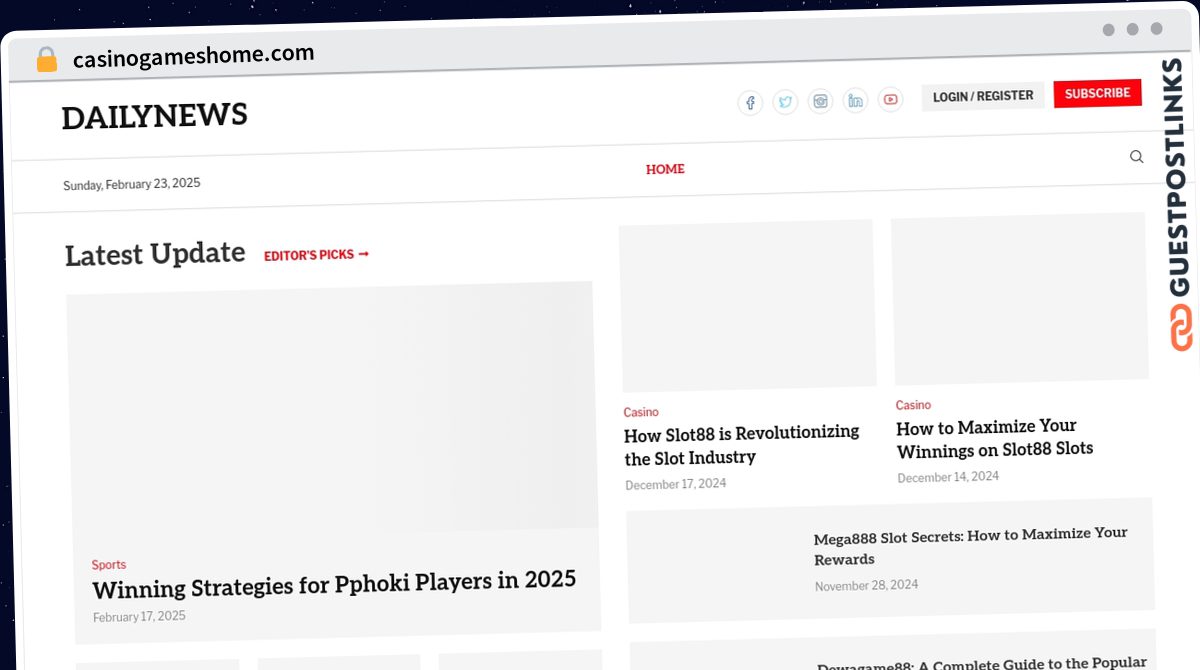The image size is (1200, 670).
Task: Go to the Home menu item
Action: tap(665, 169)
